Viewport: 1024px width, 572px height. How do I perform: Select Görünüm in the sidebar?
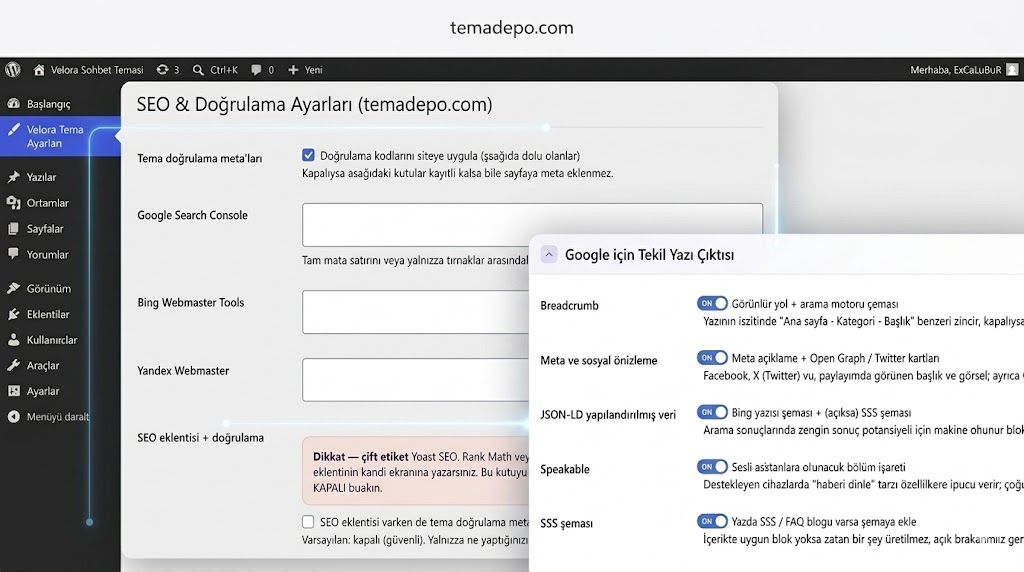(x=49, y=288)
